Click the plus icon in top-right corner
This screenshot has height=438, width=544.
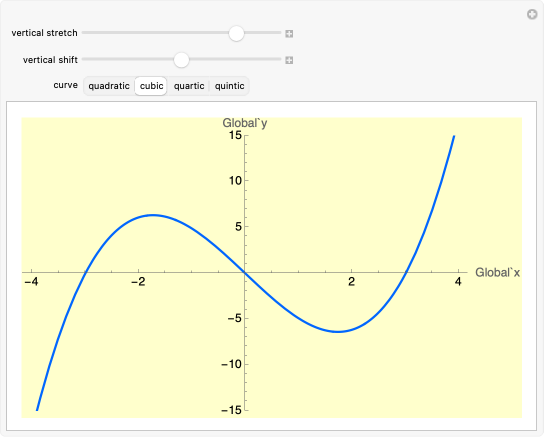tap(532, 15)
